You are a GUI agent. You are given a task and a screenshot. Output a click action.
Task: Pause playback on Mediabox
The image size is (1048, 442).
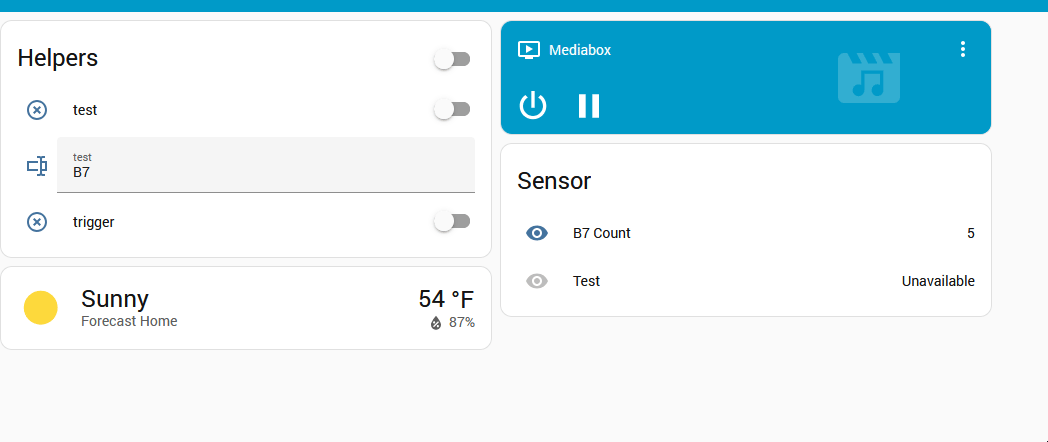(589, 105)
